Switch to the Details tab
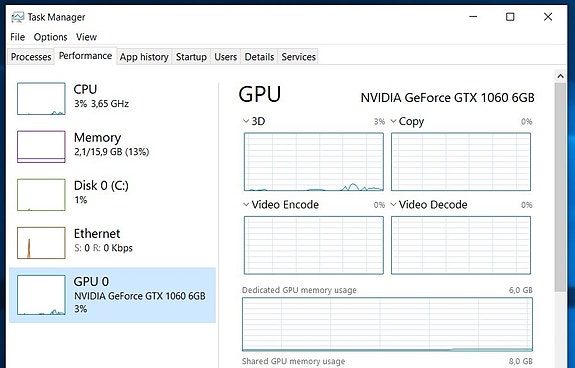575x368 pixels. tap(259, 57)
